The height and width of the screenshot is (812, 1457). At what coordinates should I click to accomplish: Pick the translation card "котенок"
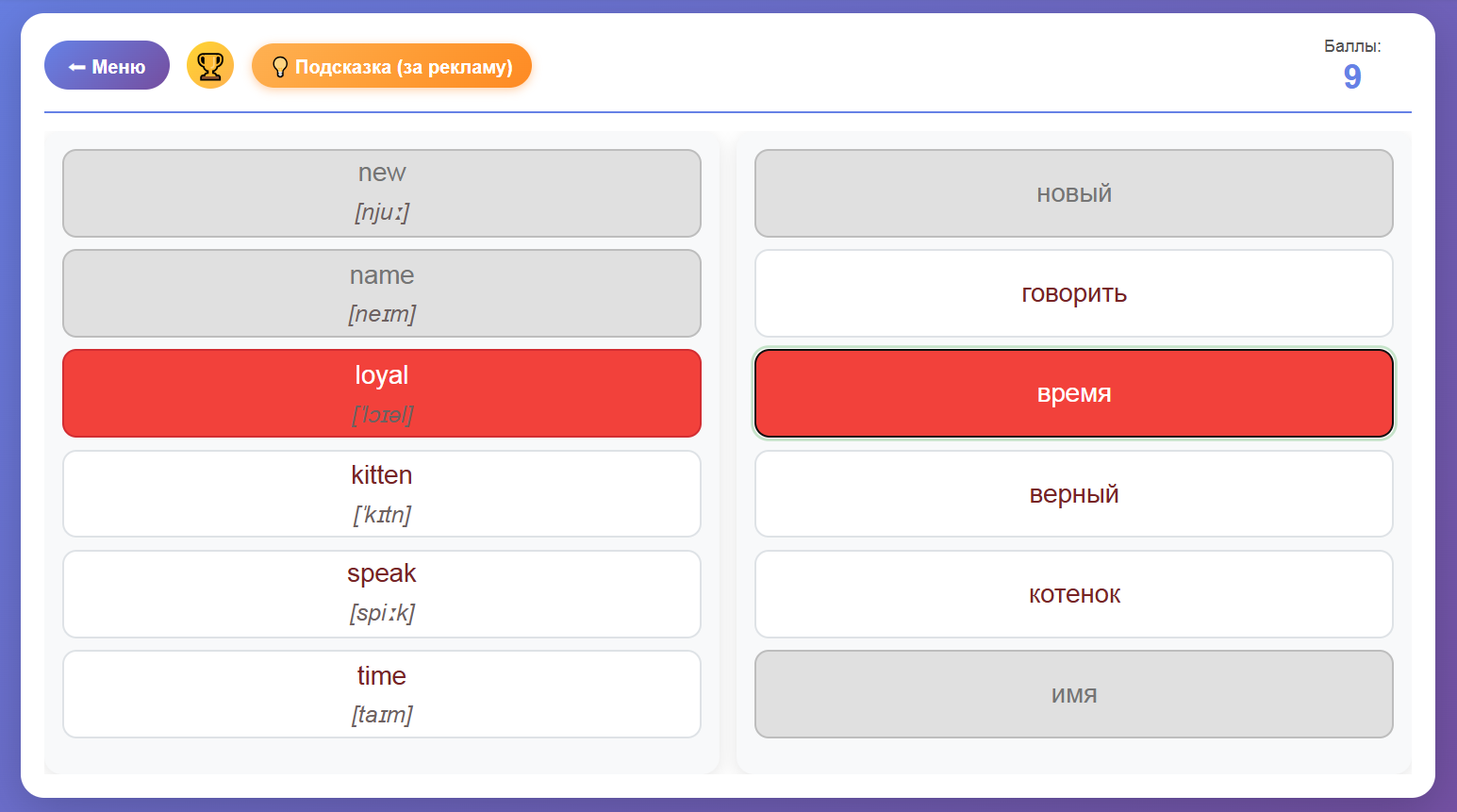tap(1073, 593)
